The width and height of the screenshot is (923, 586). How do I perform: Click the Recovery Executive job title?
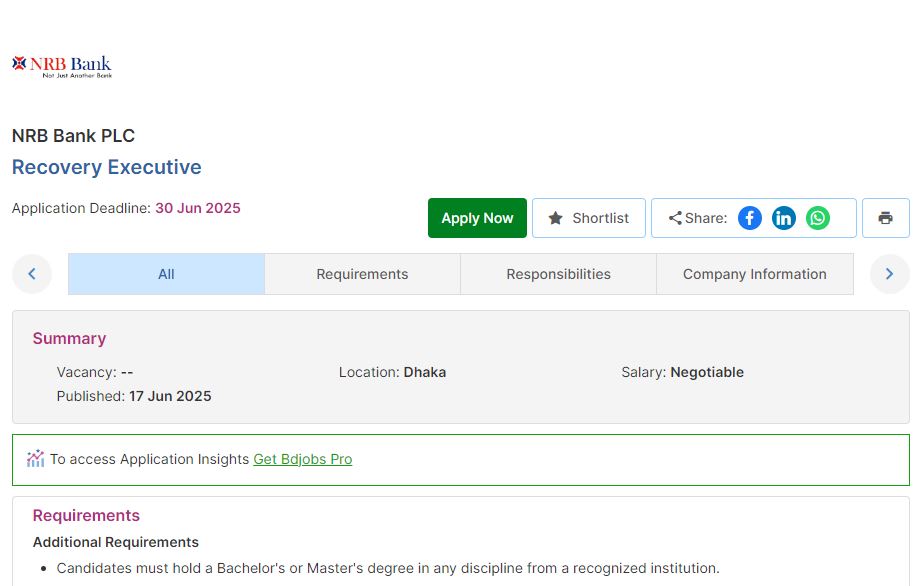tap(107, 167)
